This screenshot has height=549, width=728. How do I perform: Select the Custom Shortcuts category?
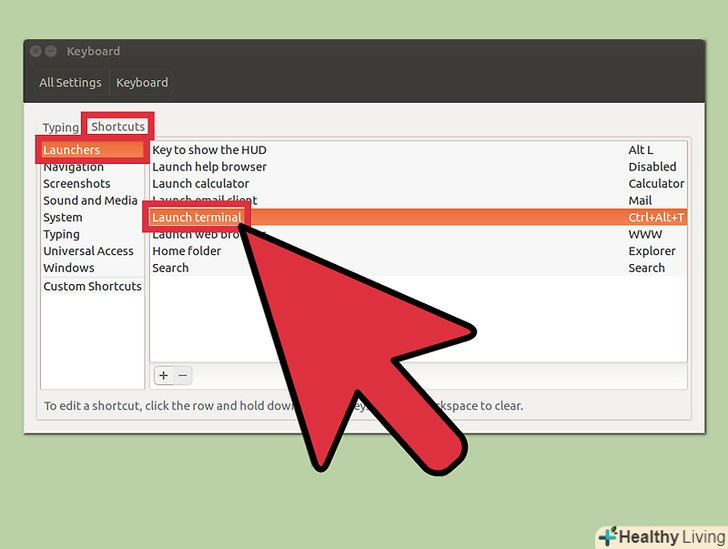click(92, 286)
